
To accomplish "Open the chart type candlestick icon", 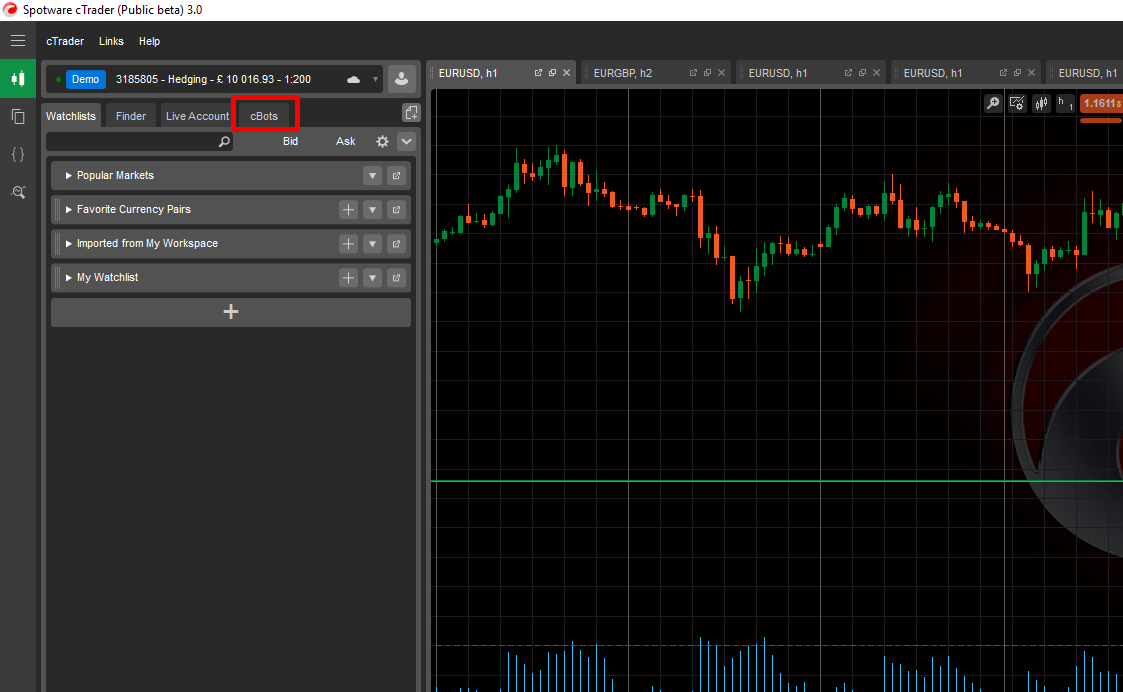I will click(1041, 103).
